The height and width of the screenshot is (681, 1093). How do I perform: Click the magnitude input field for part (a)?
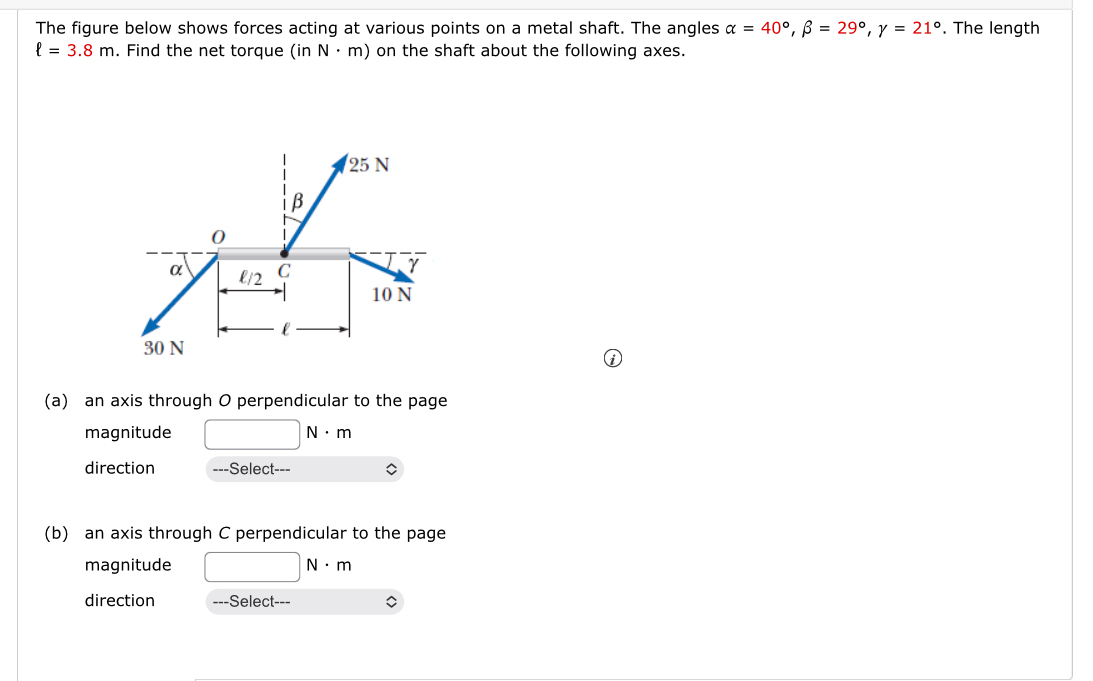[x=251, y=432]
